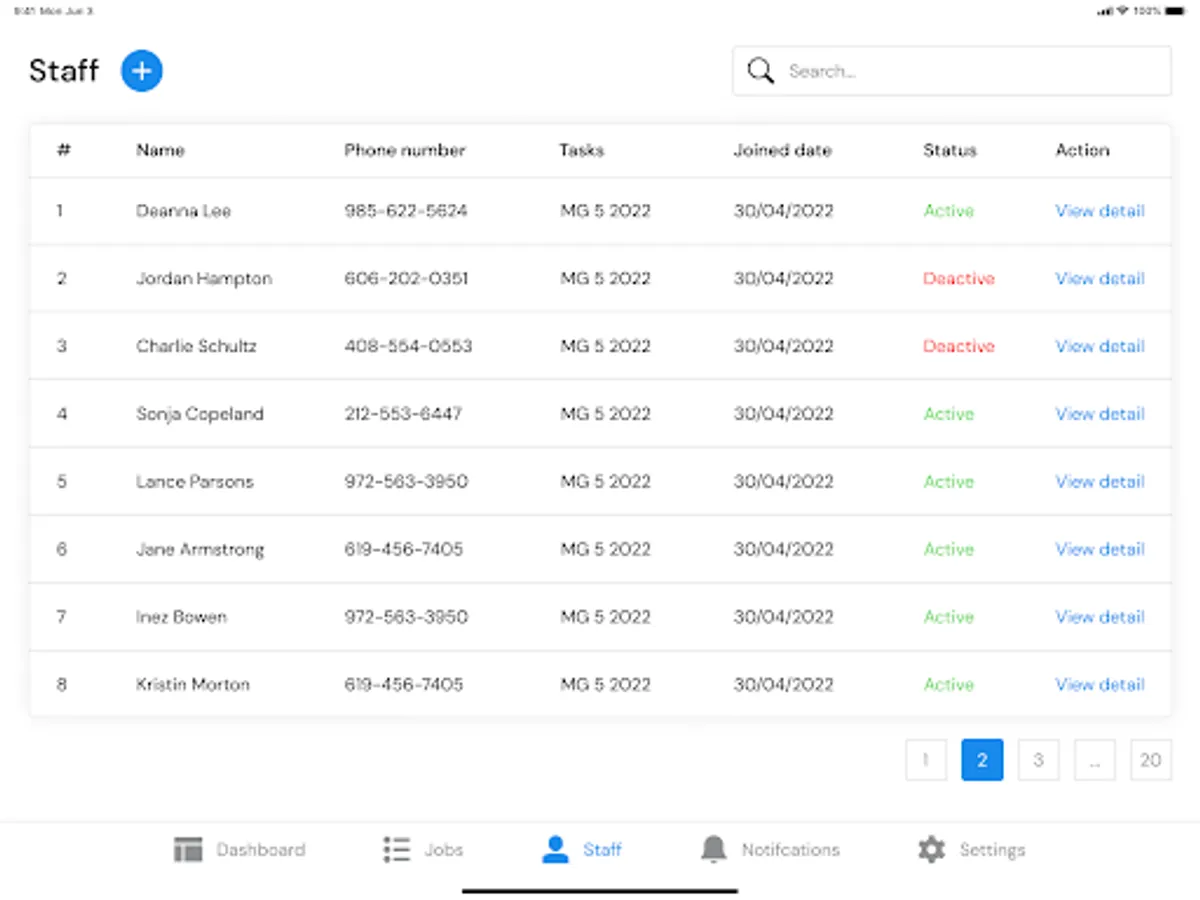1200x900 pixels.
Task: Click Inez Bowen's joined date 30/04/2022
Action: (783, 617)
